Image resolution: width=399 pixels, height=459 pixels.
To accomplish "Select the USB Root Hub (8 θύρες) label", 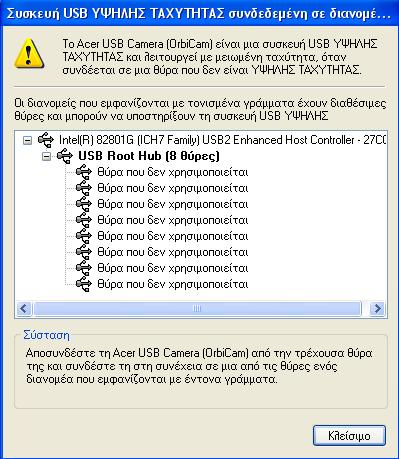I will tap(149, 156).
